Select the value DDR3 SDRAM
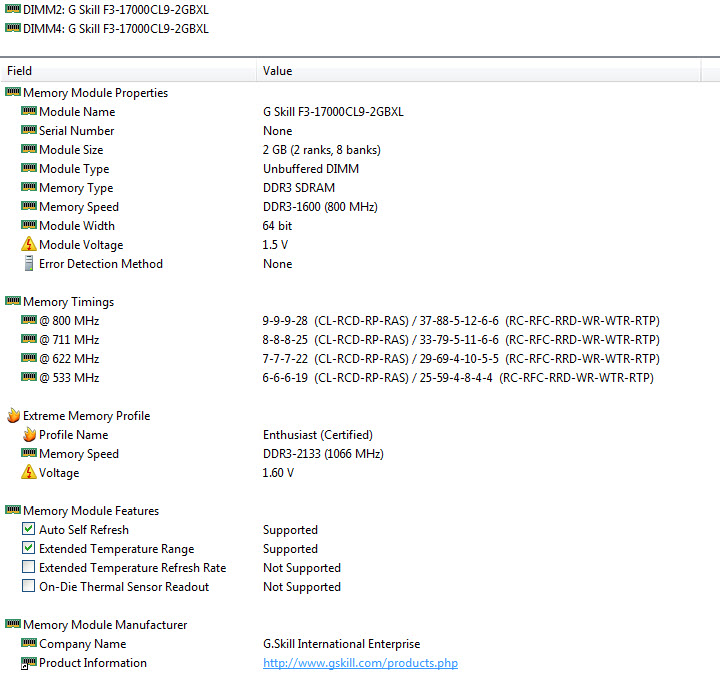 coord(299,188)
